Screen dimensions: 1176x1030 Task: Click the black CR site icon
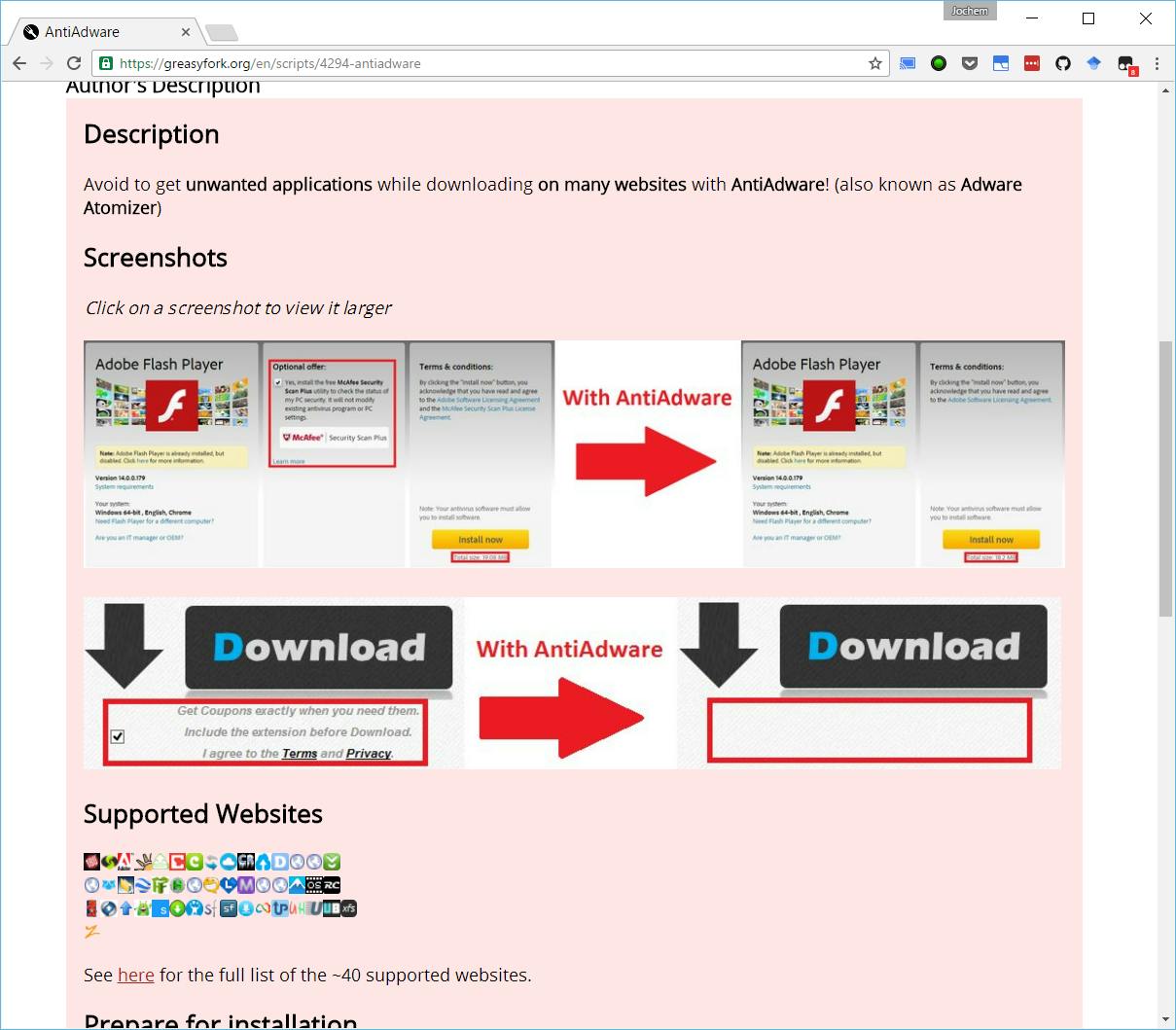tap(246, 861)
